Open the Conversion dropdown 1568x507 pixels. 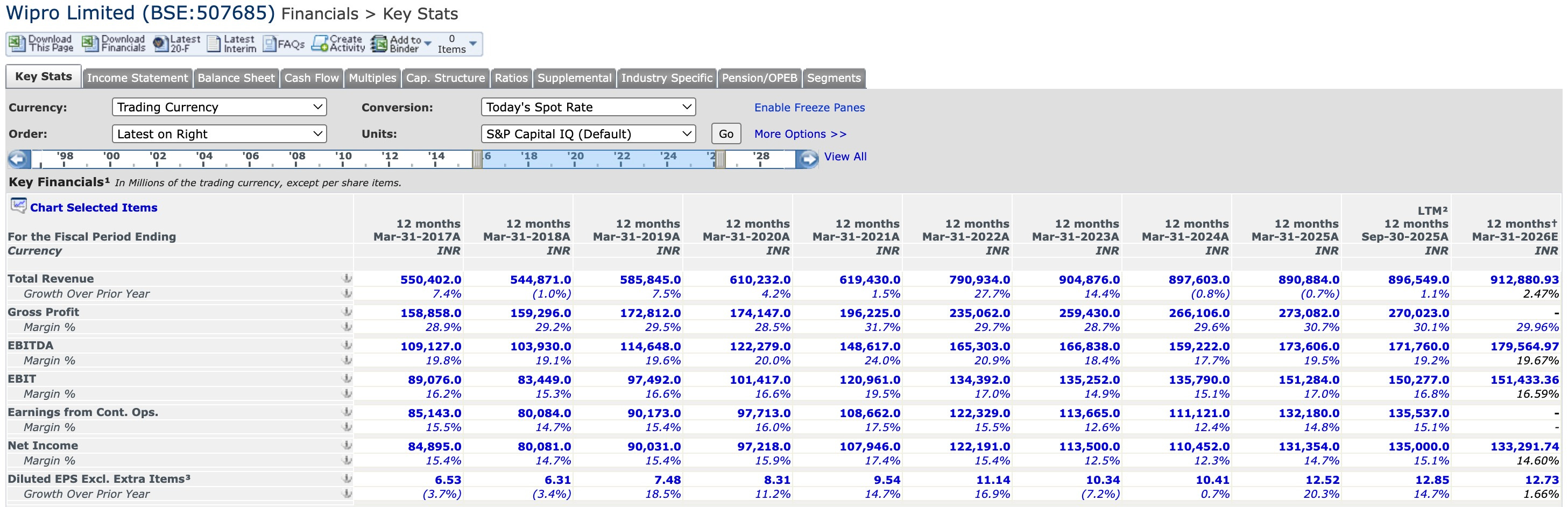[588, 107]
